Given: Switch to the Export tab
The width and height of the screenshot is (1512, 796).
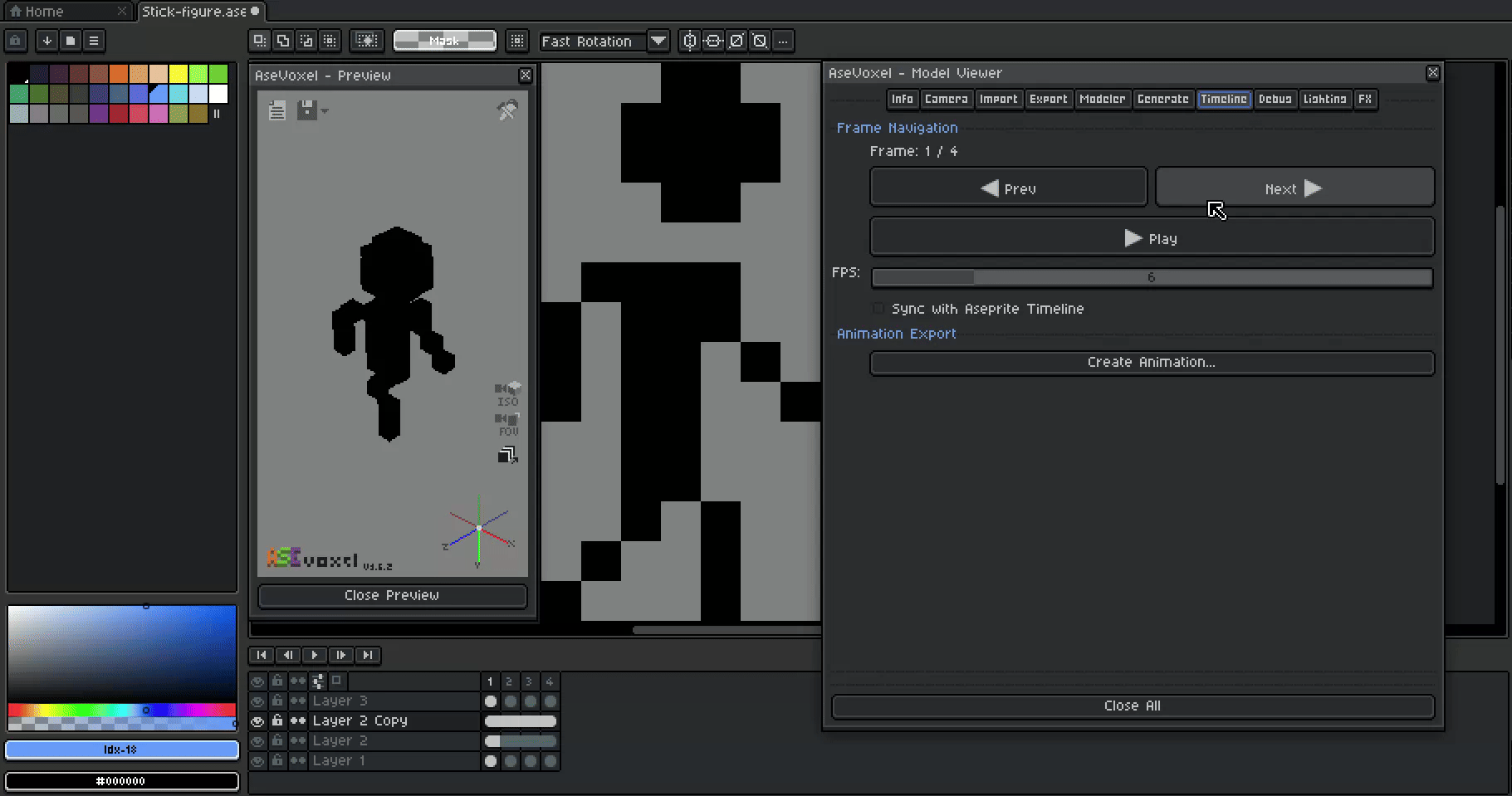Looking at the screenshot, I should [1048, 99].
